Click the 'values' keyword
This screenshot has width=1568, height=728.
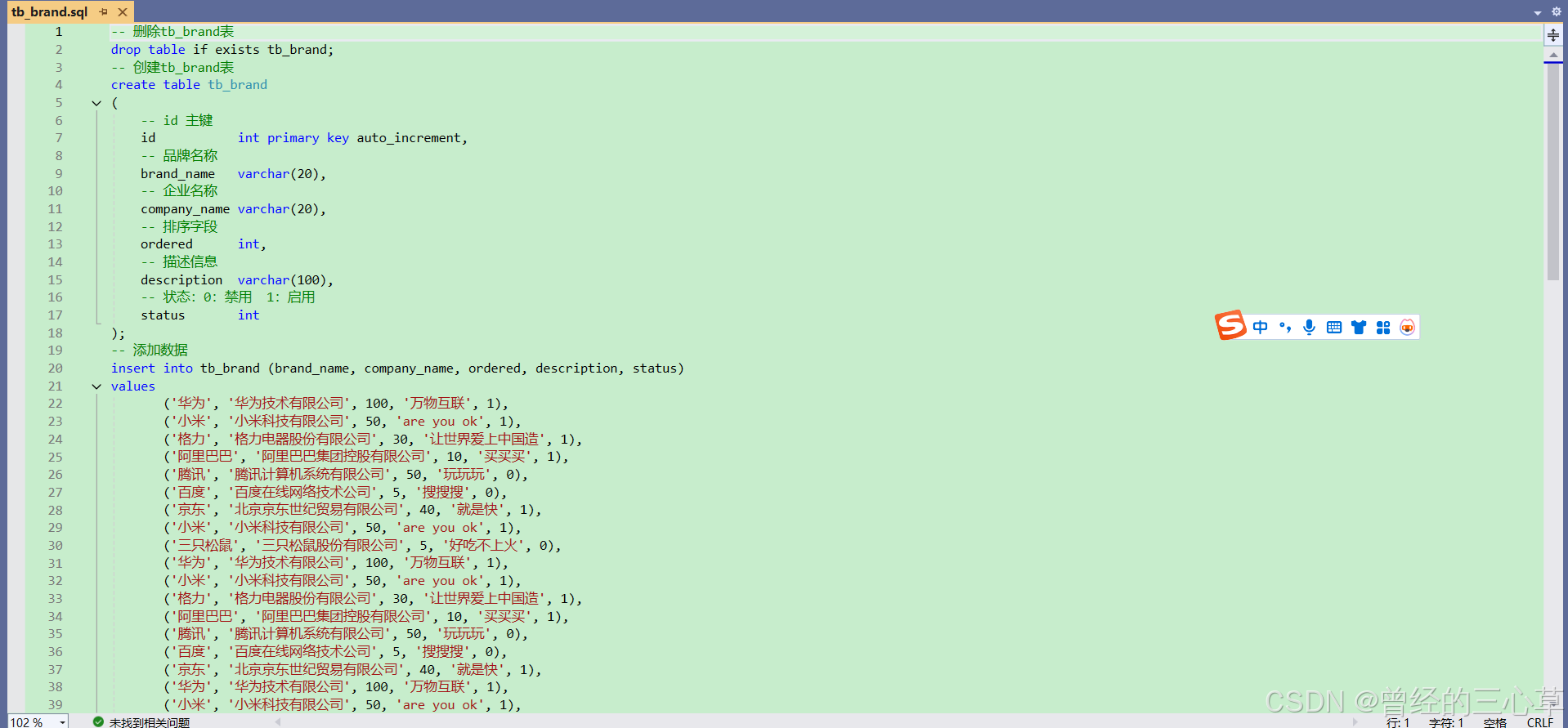133,386
